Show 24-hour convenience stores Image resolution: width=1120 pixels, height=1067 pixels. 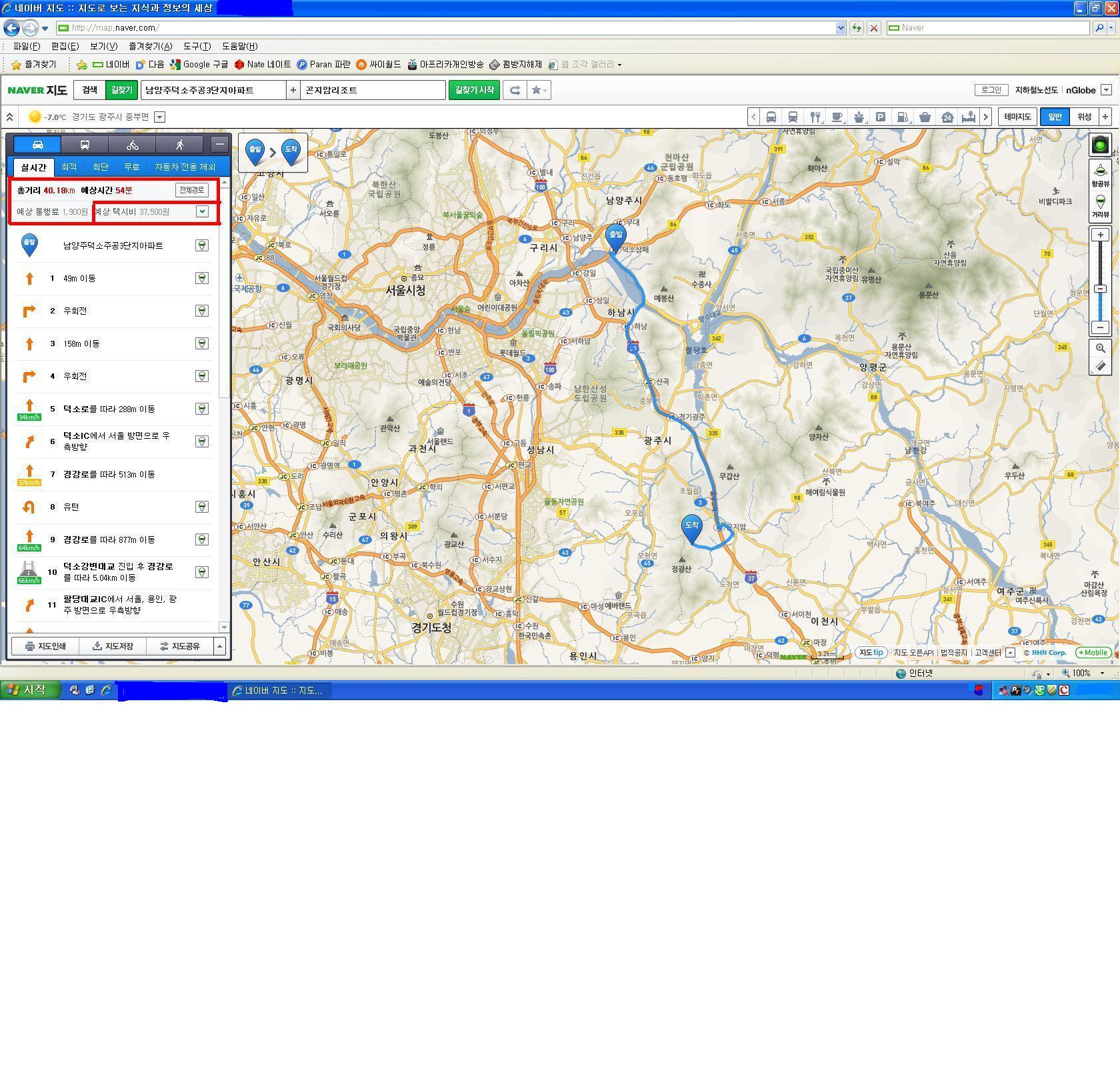947,117
